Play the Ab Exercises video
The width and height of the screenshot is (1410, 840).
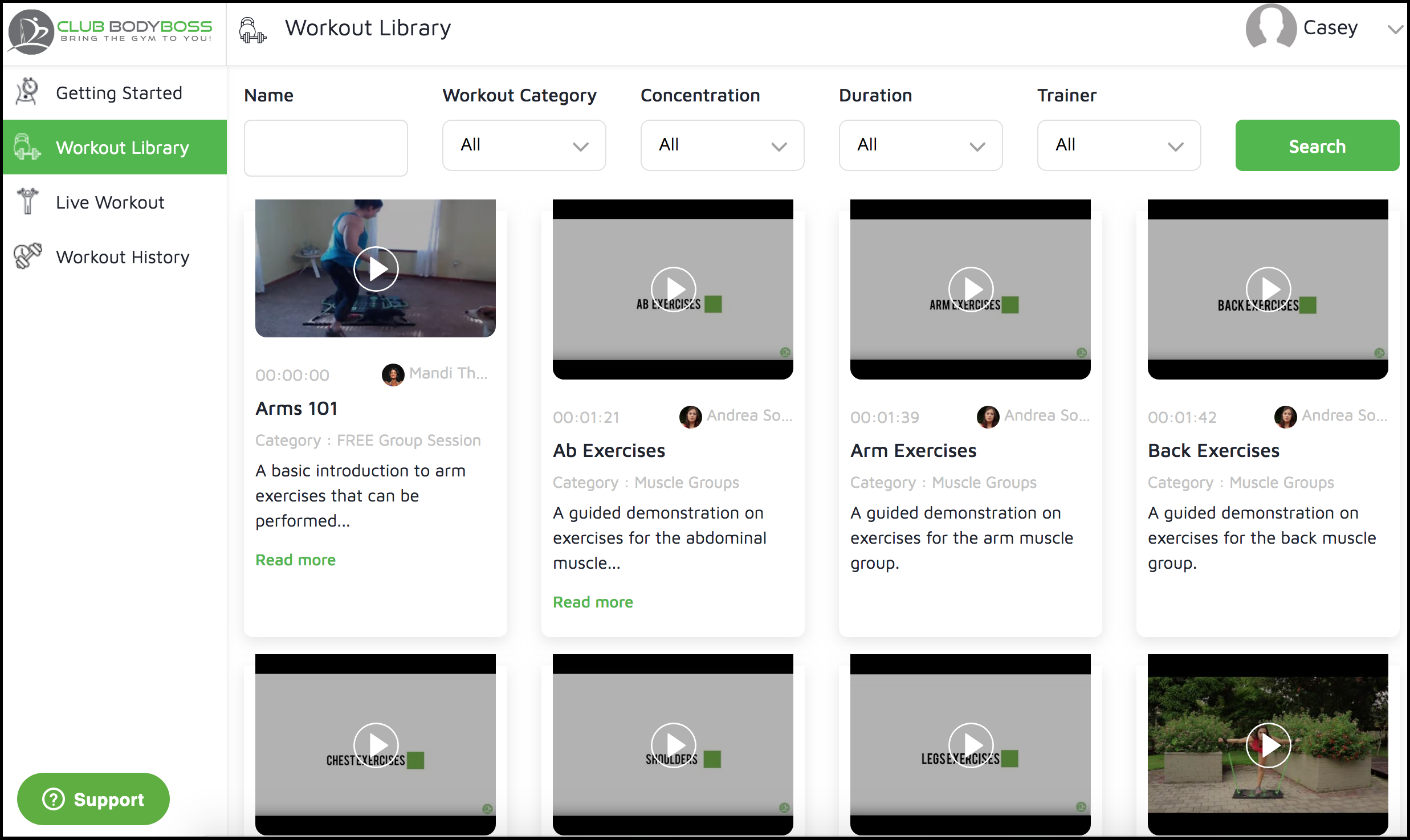(x=673, y=289)
